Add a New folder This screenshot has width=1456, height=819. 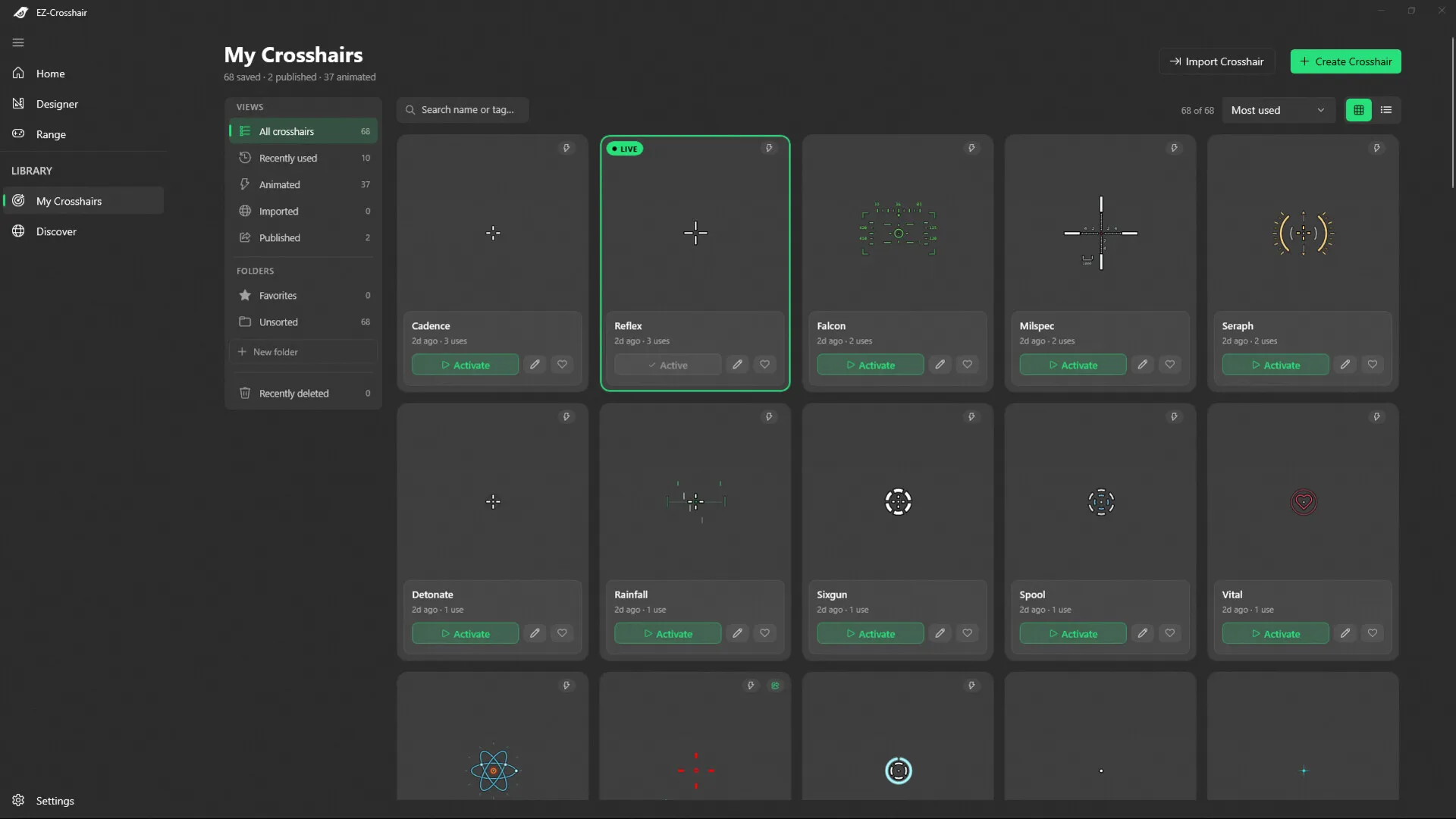point(303,352)
